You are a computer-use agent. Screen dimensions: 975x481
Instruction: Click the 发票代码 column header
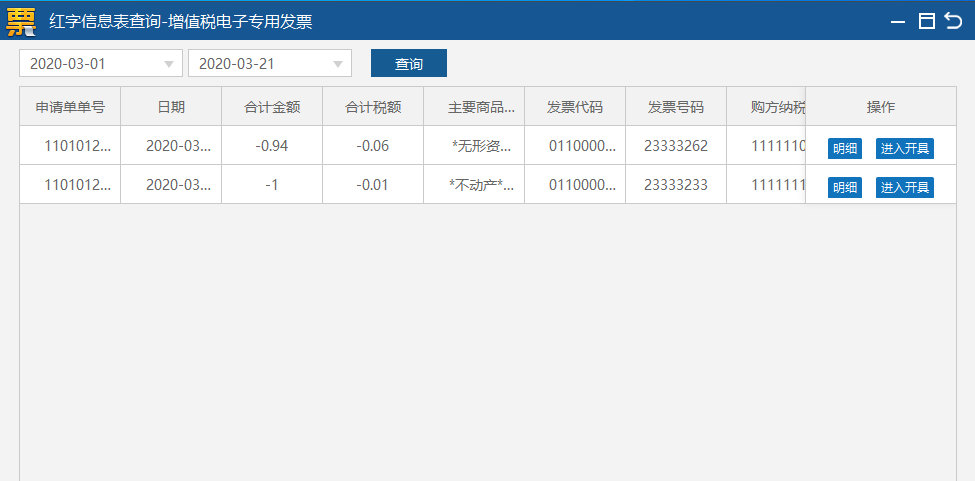(575, 106)
